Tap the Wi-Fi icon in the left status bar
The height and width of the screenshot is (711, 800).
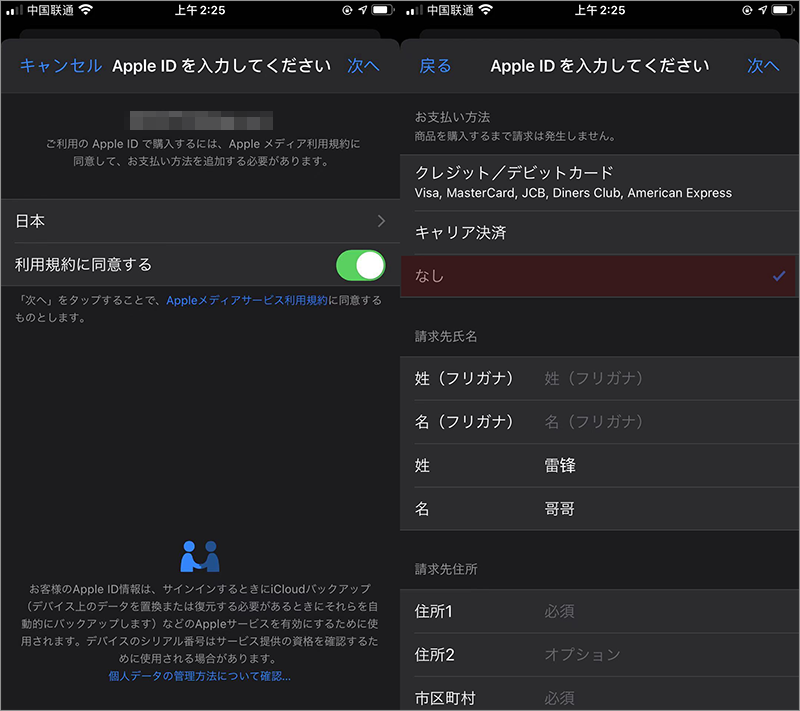(x=86, y=10)
